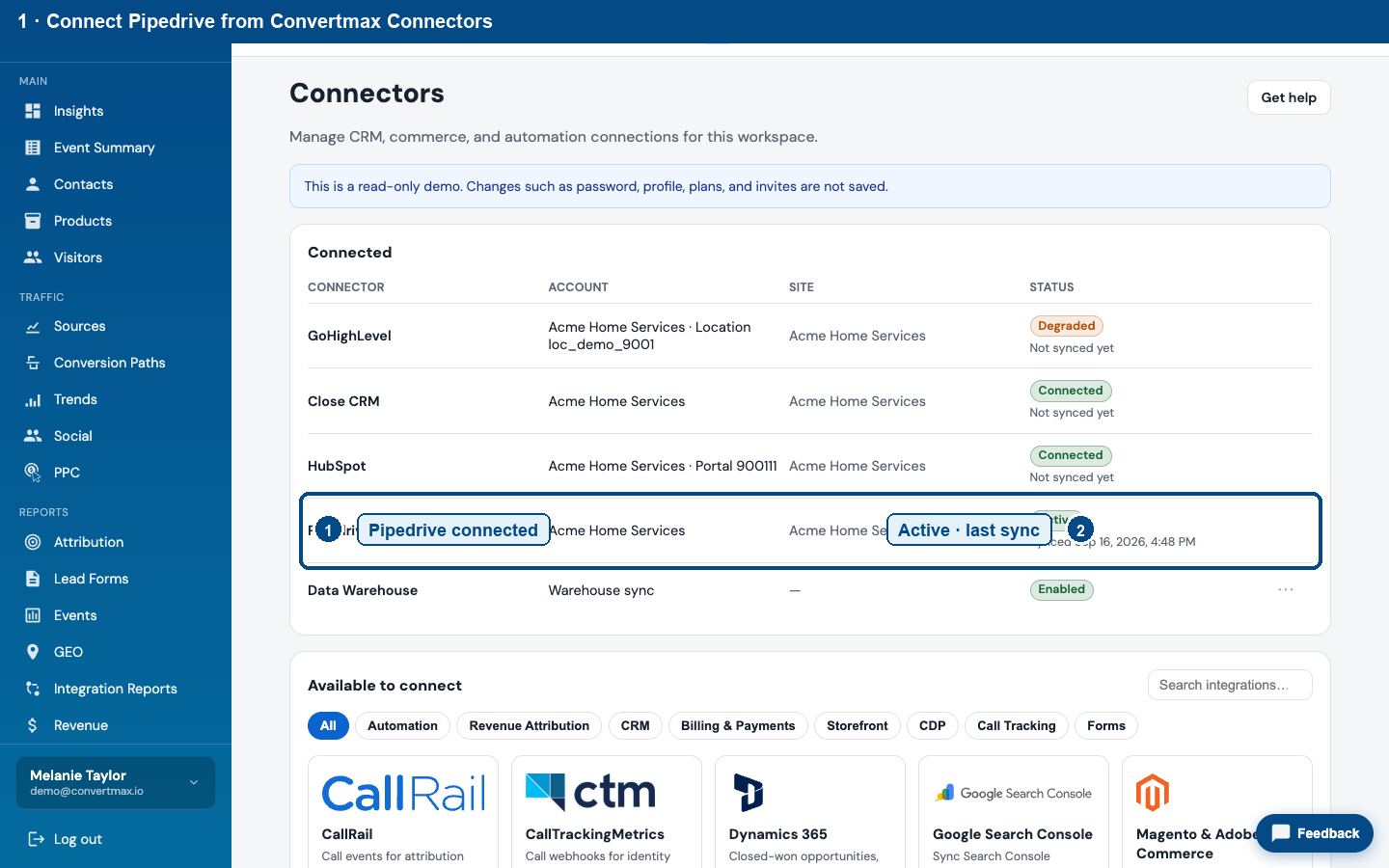
Task: Click the Log out arrow icon
Action: 36,839
